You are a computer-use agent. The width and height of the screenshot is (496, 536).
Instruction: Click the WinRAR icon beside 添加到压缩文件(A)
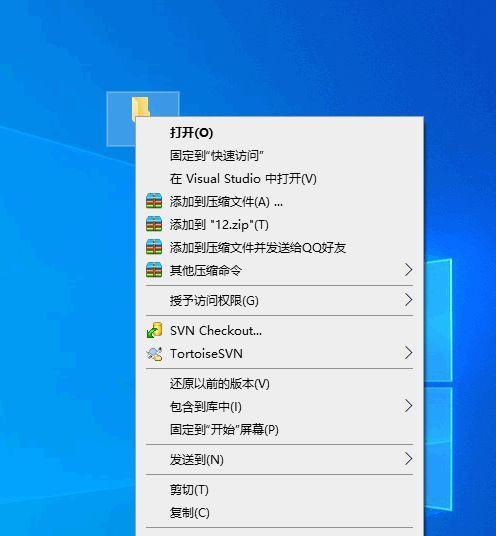(154, 201)
